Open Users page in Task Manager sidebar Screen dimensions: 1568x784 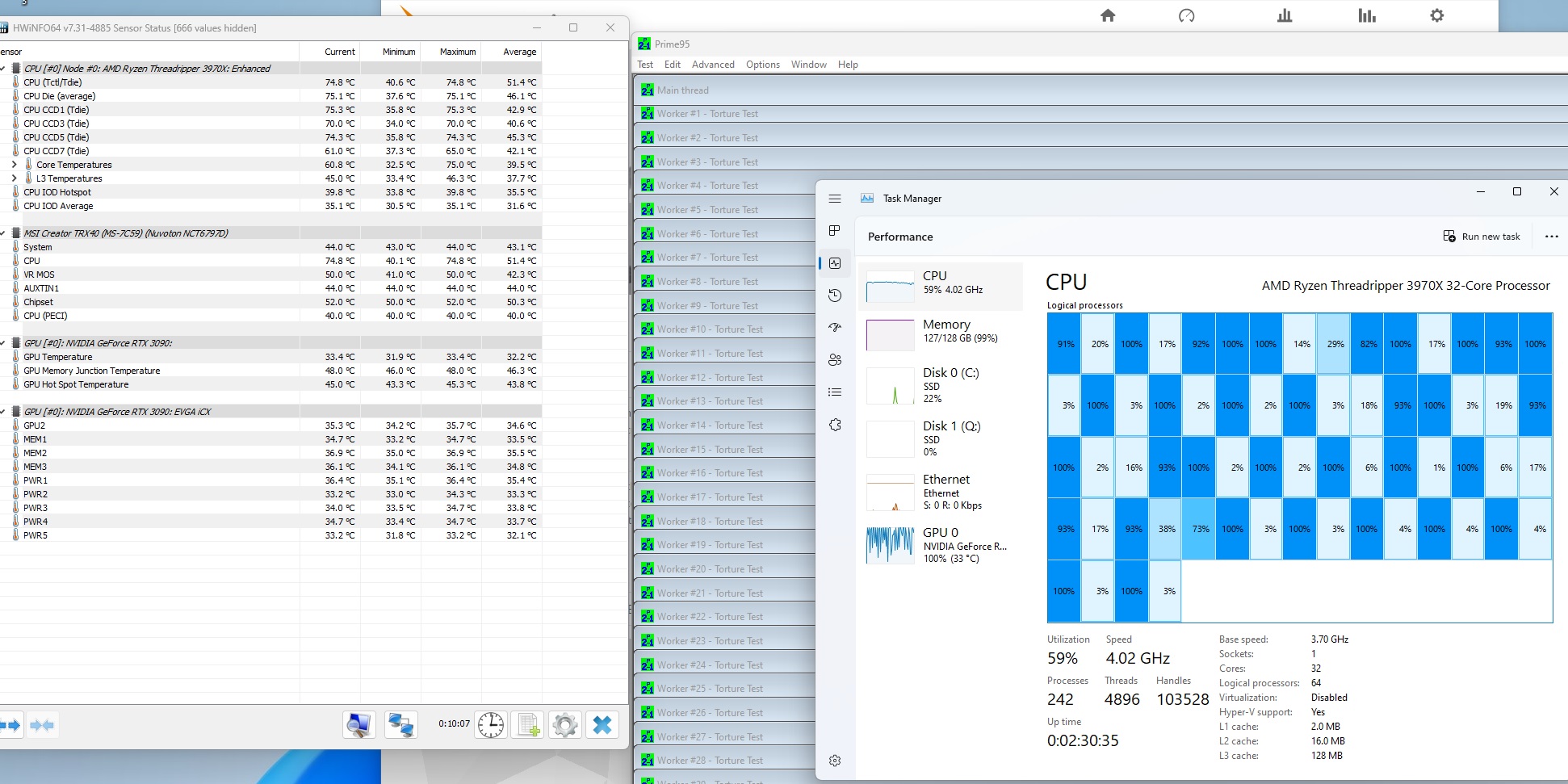click(x=835, y=360)
